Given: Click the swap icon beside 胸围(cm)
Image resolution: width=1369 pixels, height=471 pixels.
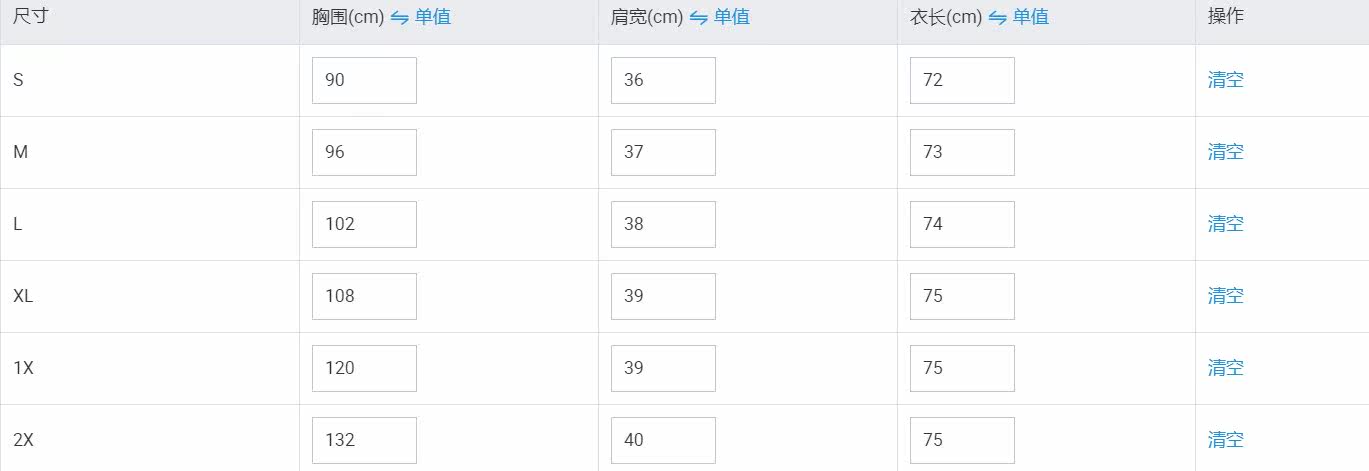Looking at the screenshot, I should 399,18.
